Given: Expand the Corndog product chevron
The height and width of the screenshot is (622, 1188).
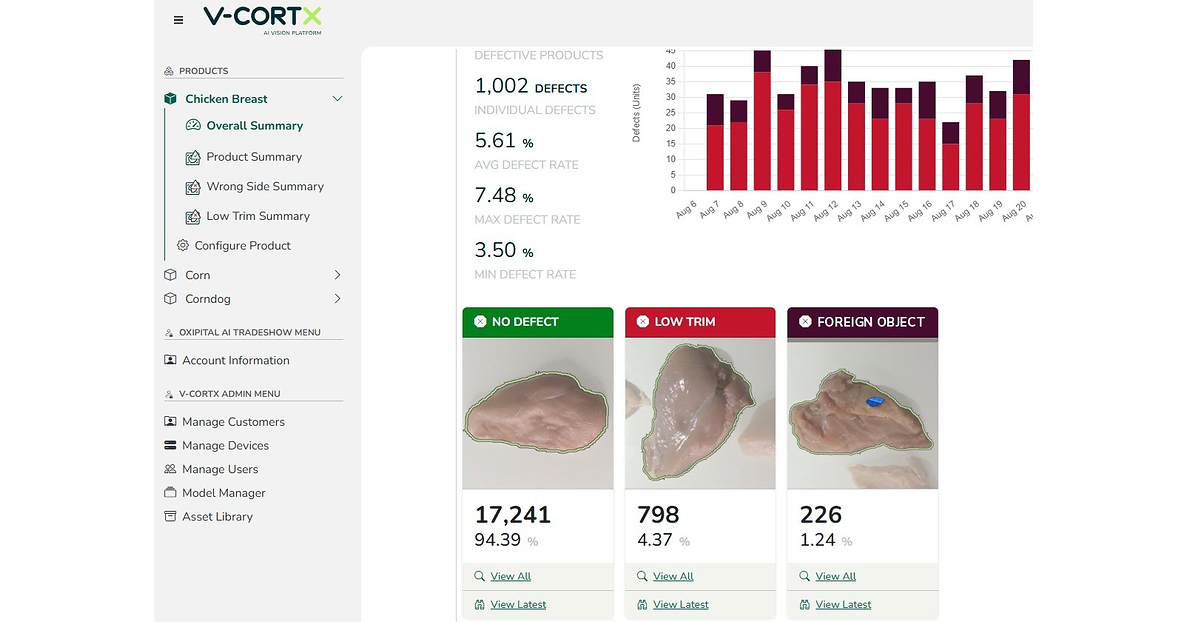Looking at the screenshot, I should tap(337, 298).
